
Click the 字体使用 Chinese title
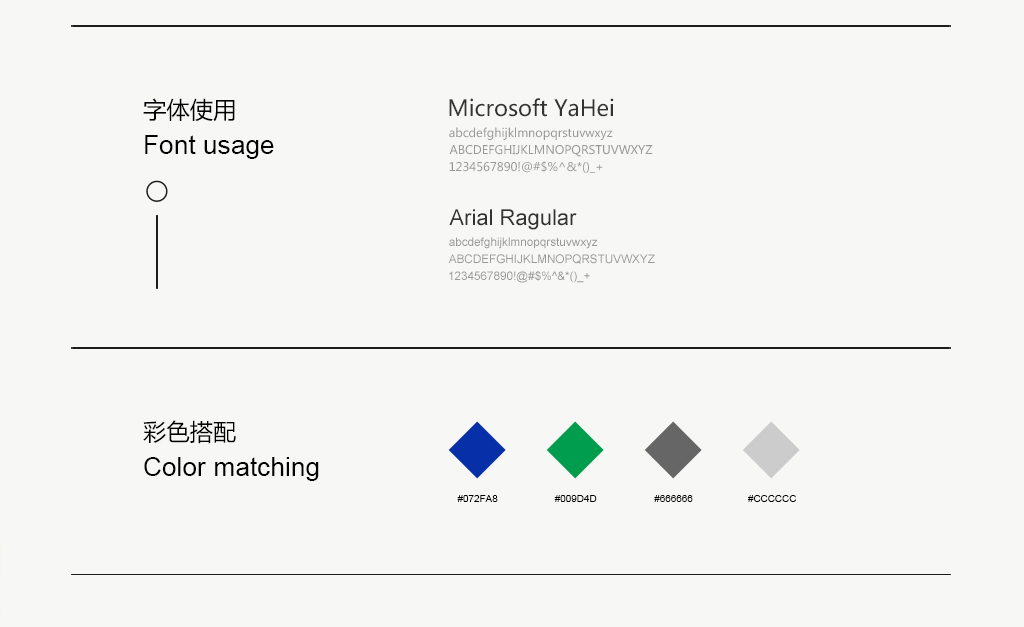tap(189, 110)
